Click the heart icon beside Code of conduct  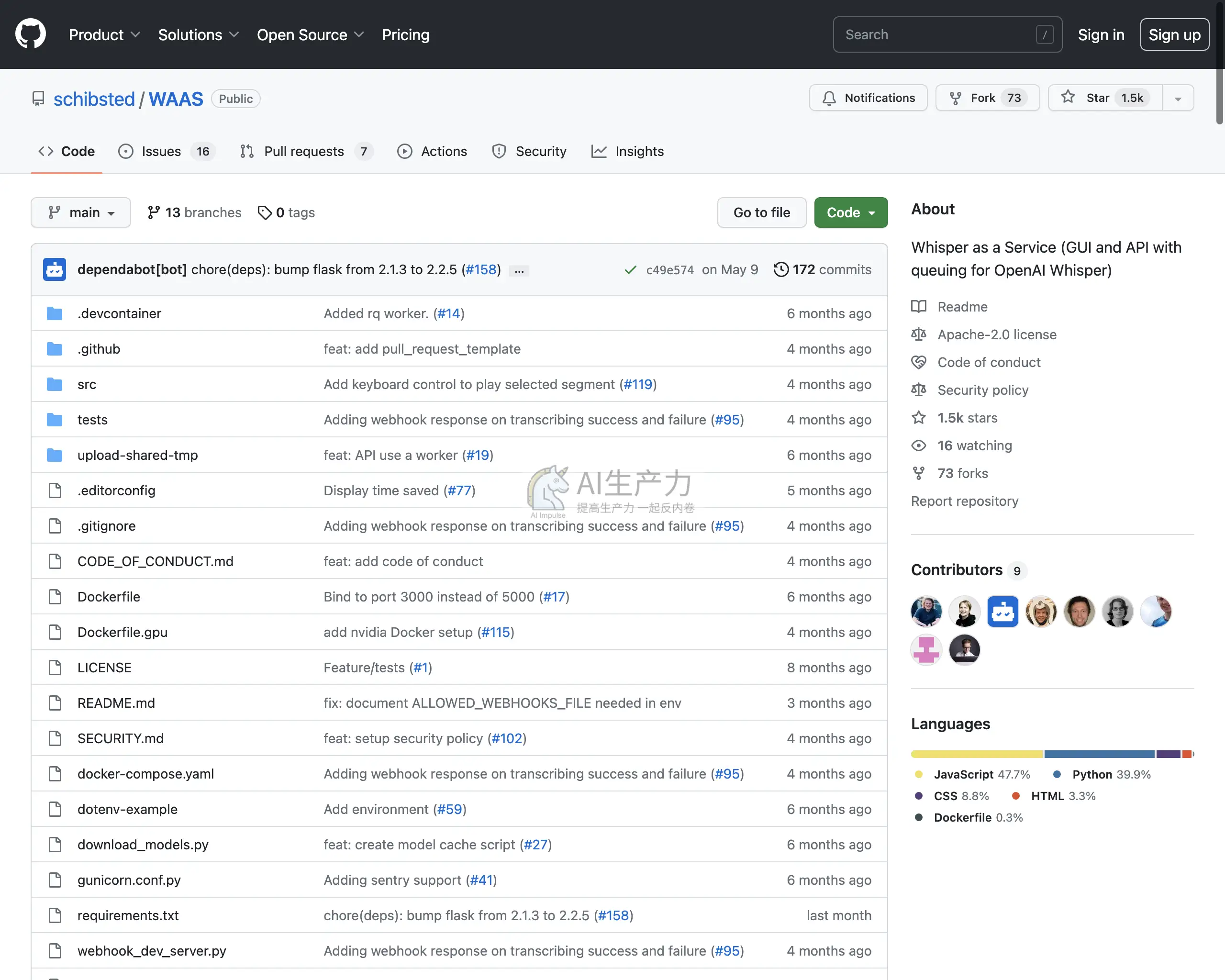919,362
